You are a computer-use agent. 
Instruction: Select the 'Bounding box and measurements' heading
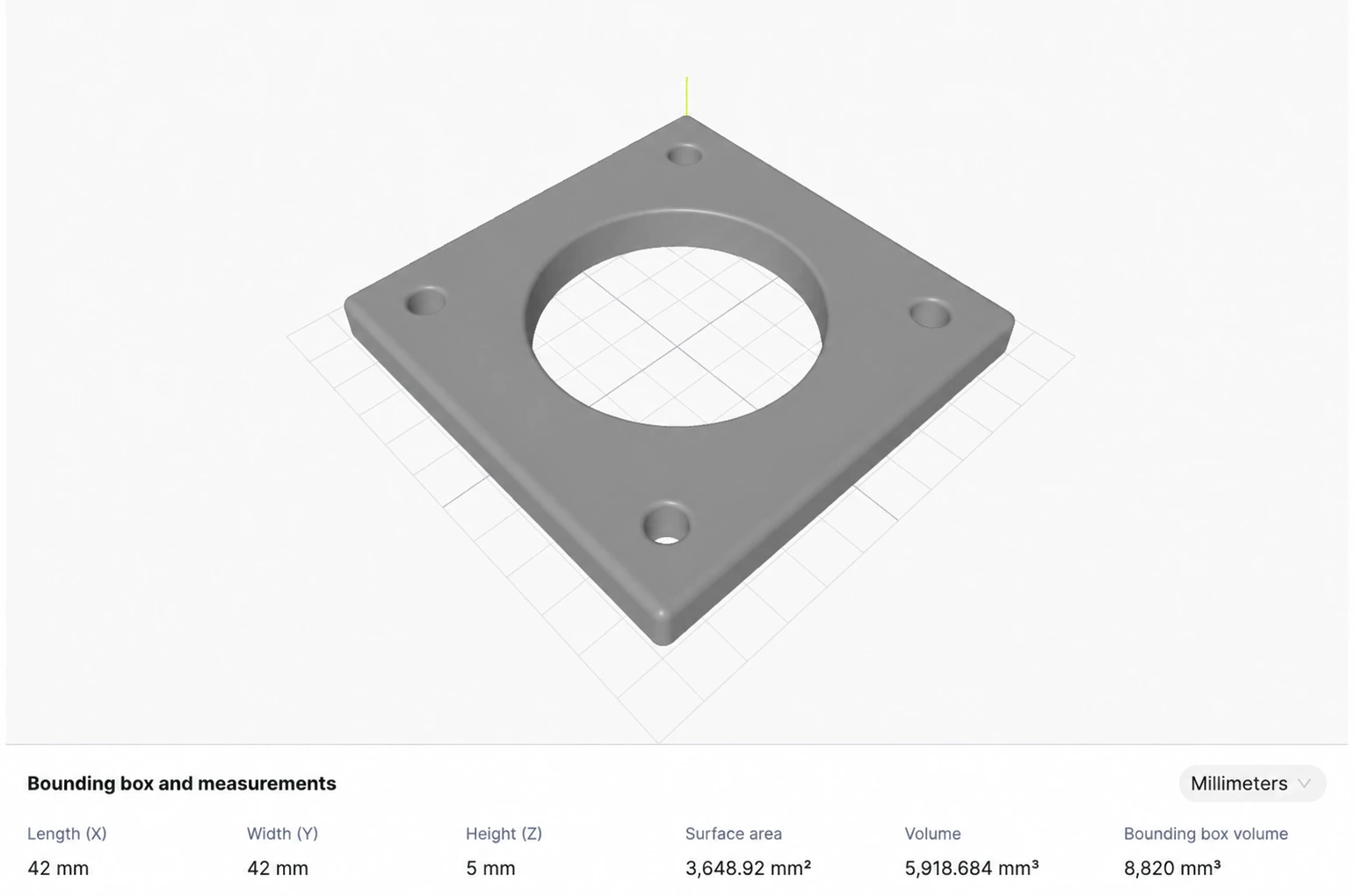coord(182,784)
